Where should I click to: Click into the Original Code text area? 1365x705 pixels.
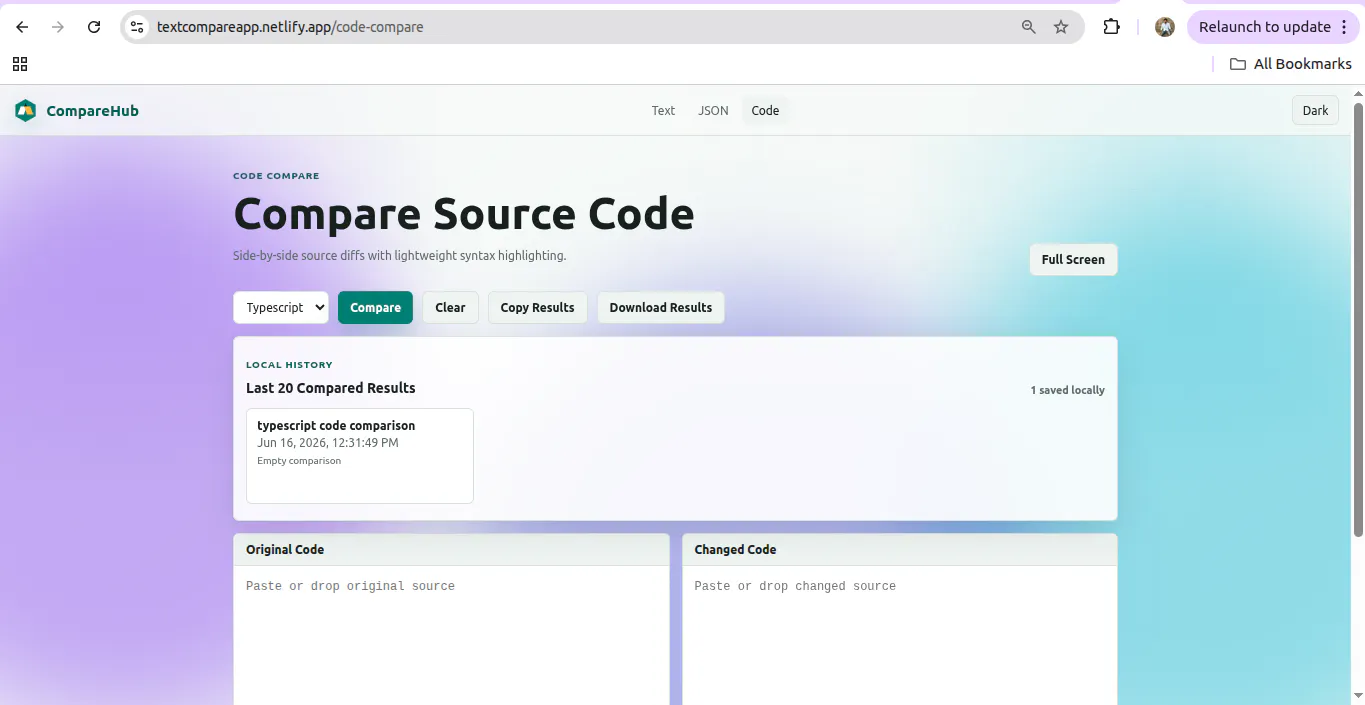point(451,635)
